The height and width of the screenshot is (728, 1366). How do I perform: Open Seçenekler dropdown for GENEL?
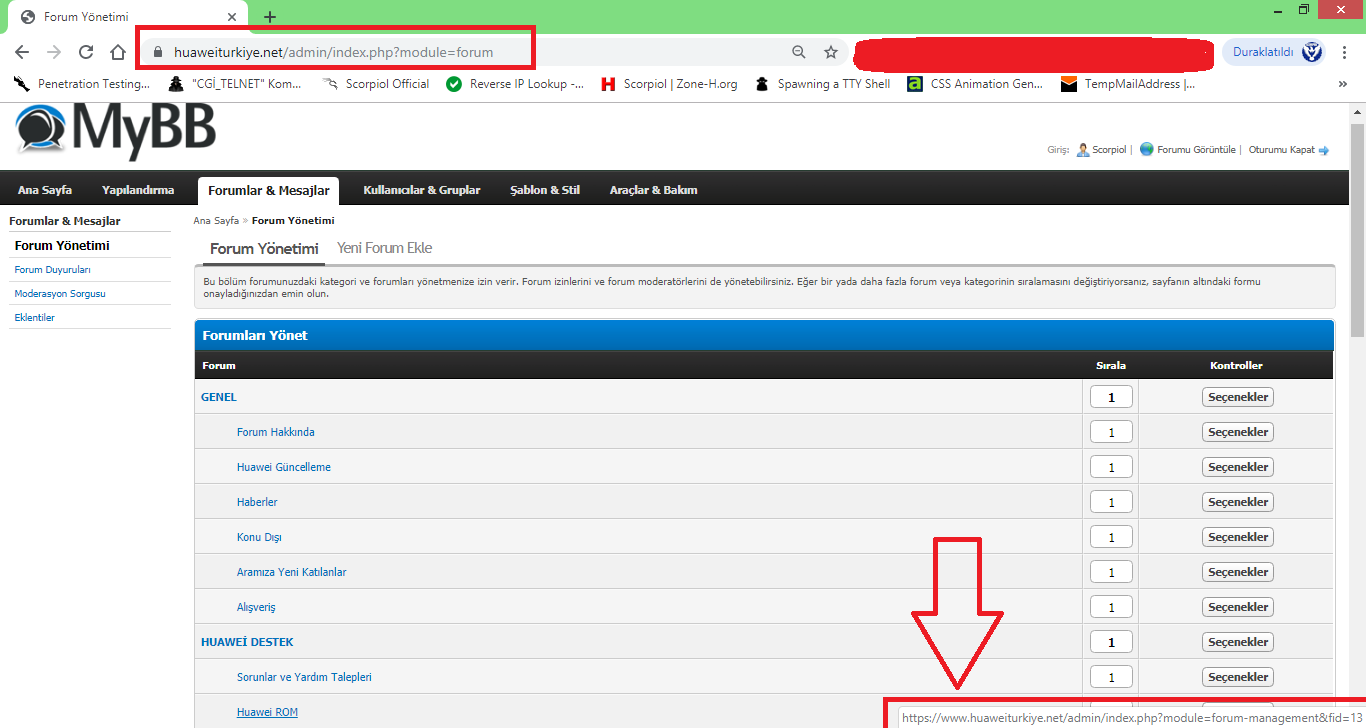pyautogui.click(x=1238, y=397)
